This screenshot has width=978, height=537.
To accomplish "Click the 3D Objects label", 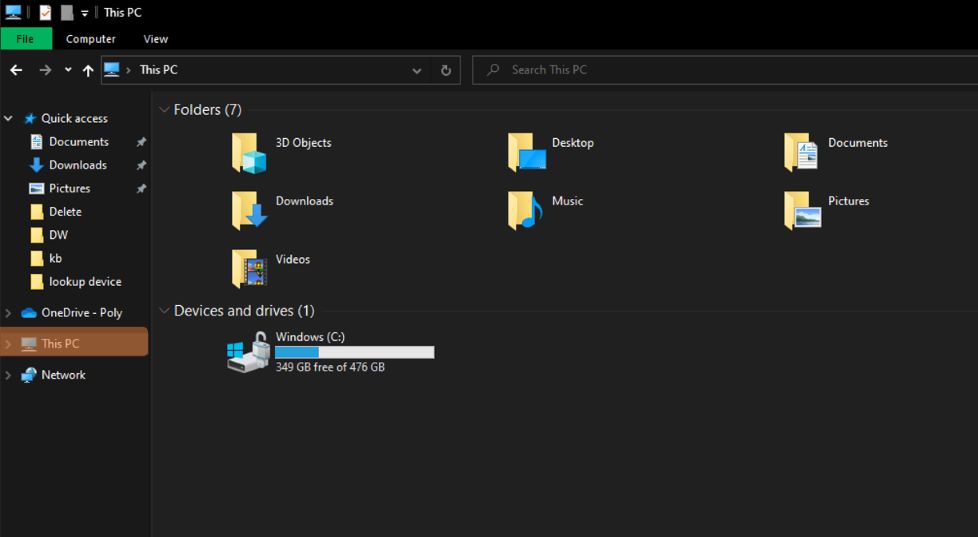I will coord(304,143).
